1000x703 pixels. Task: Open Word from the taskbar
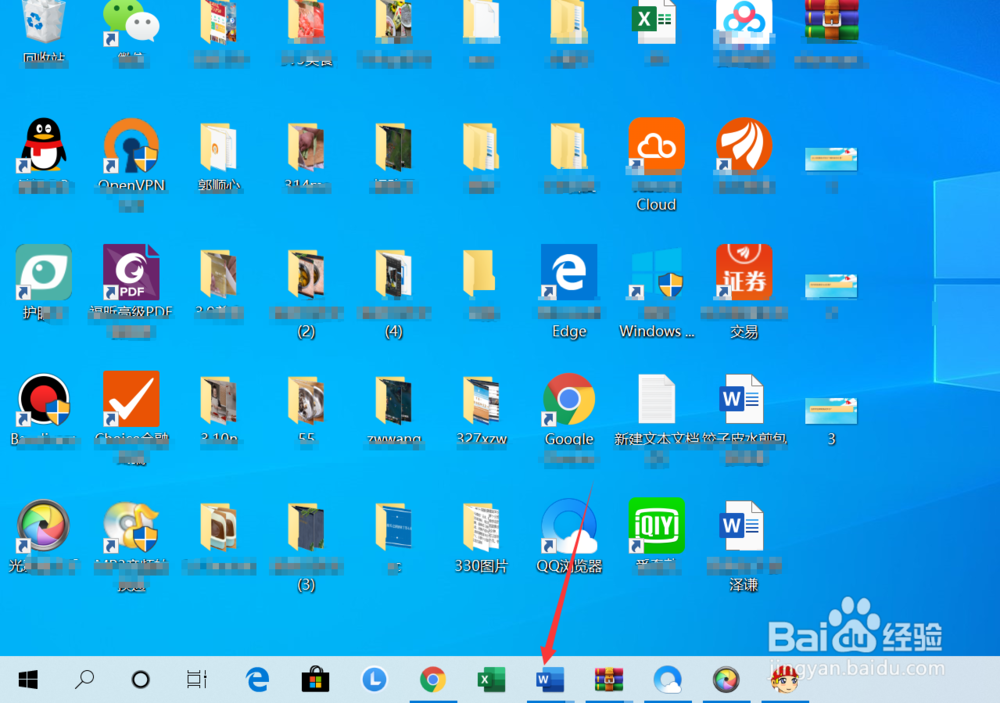click(x=550, y=680)
